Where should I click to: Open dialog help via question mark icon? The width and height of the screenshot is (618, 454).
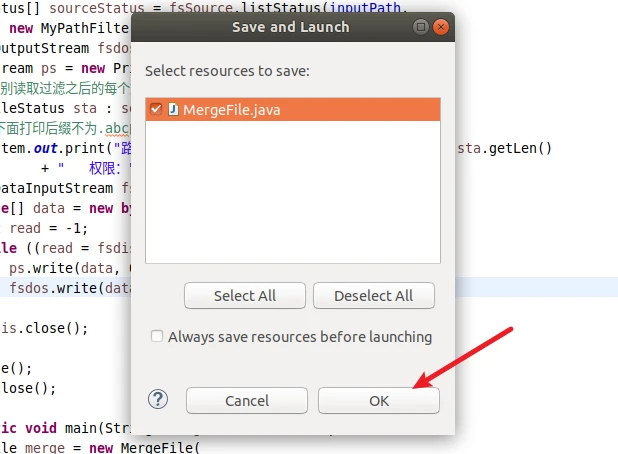[x=158, y=400]
